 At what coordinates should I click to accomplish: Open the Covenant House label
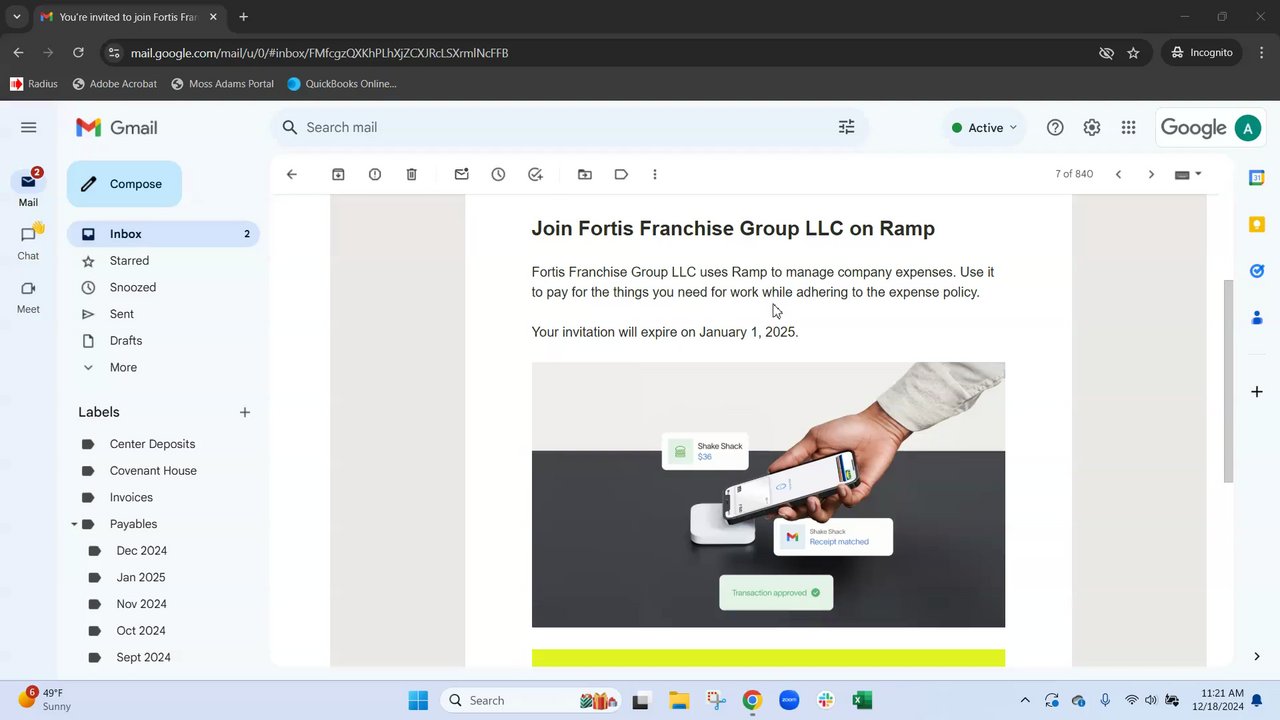(x=153, y=471)
